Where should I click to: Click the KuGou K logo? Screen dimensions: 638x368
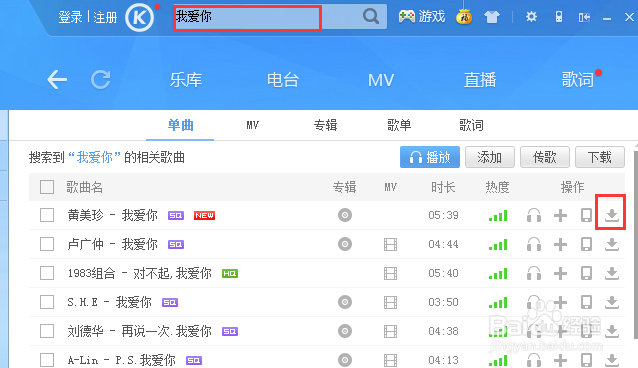[x=140, y=18]
